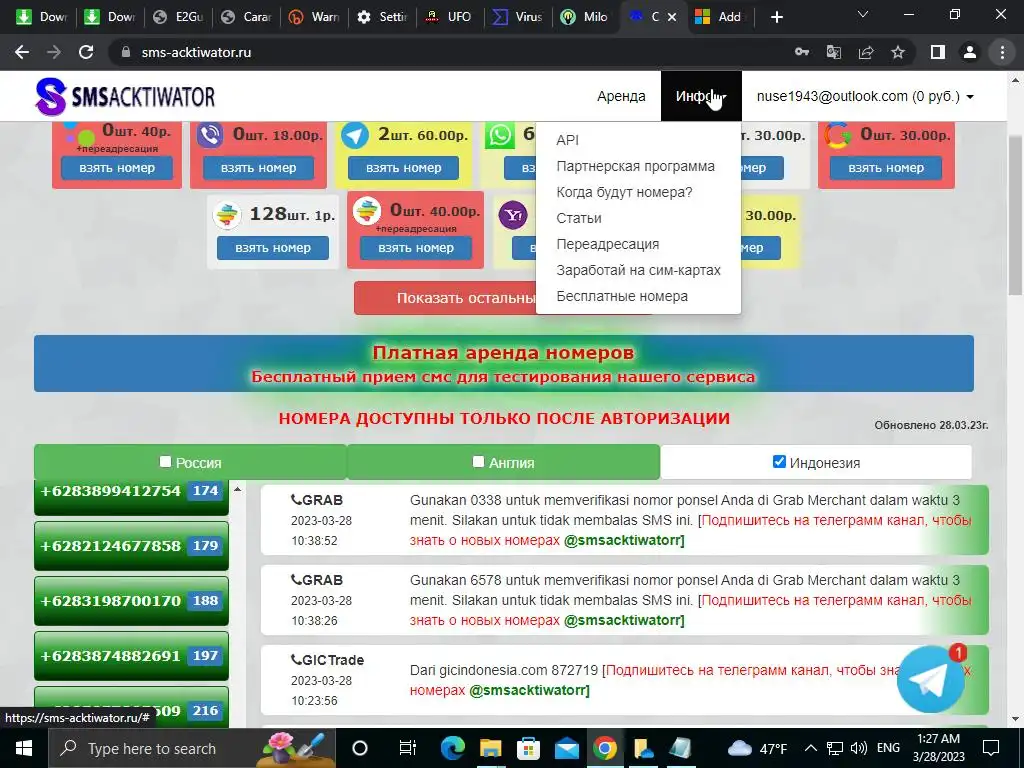Open Microsoft Store from taskbar
Image resolution: width=1024 pixels, height=768 pixels.
[x=528, y=748]
